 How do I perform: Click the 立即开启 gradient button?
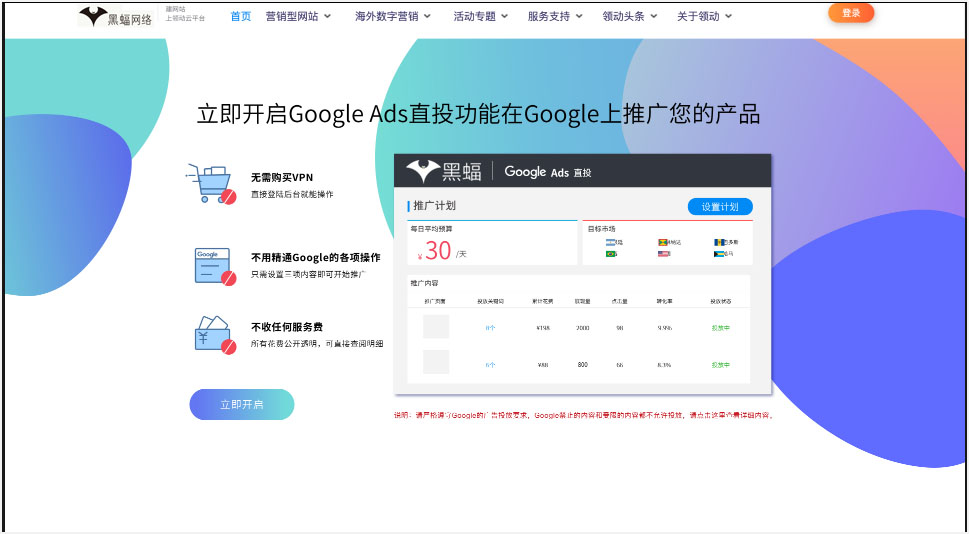[242, 404]
